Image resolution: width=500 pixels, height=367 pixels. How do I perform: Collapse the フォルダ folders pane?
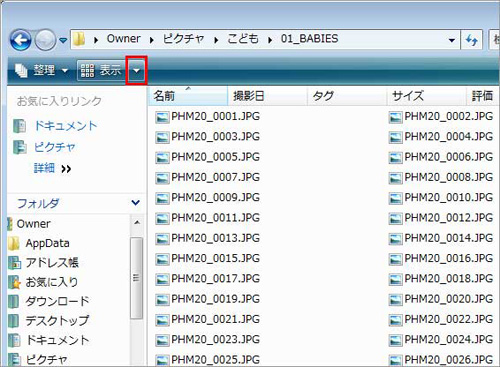click(135, 203)
